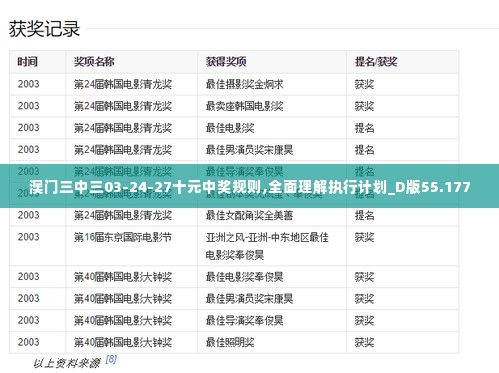The height and width of the screenshot is (373, 499).
Task: Click 第24届韩国电影青龙奖 in the 最卖座韩国电影奖 row
Action: pos(123,106)
